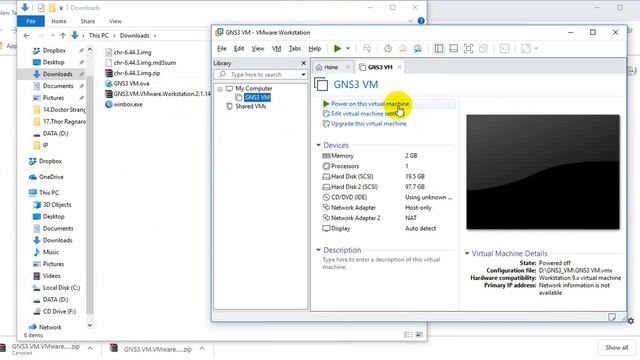Select Local Disk (C:) in navigation pane
The height and width of the screenshot is (360, 640).
(61, 288)
